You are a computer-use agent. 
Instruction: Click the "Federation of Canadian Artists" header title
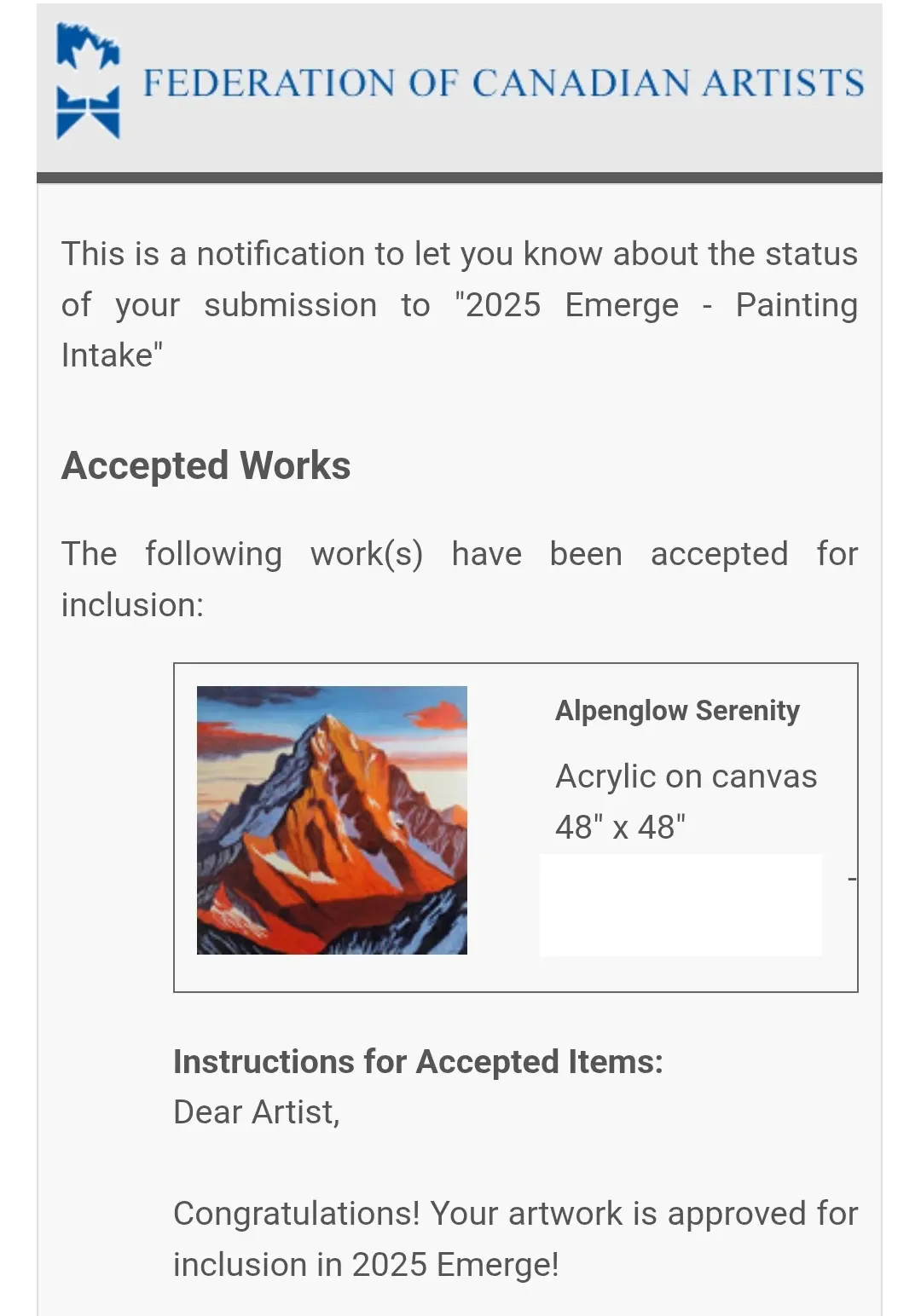(x=503, y=84)
